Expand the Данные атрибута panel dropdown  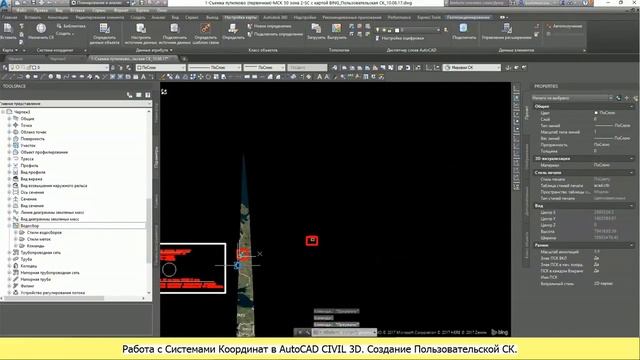click(x=154, y=50)
